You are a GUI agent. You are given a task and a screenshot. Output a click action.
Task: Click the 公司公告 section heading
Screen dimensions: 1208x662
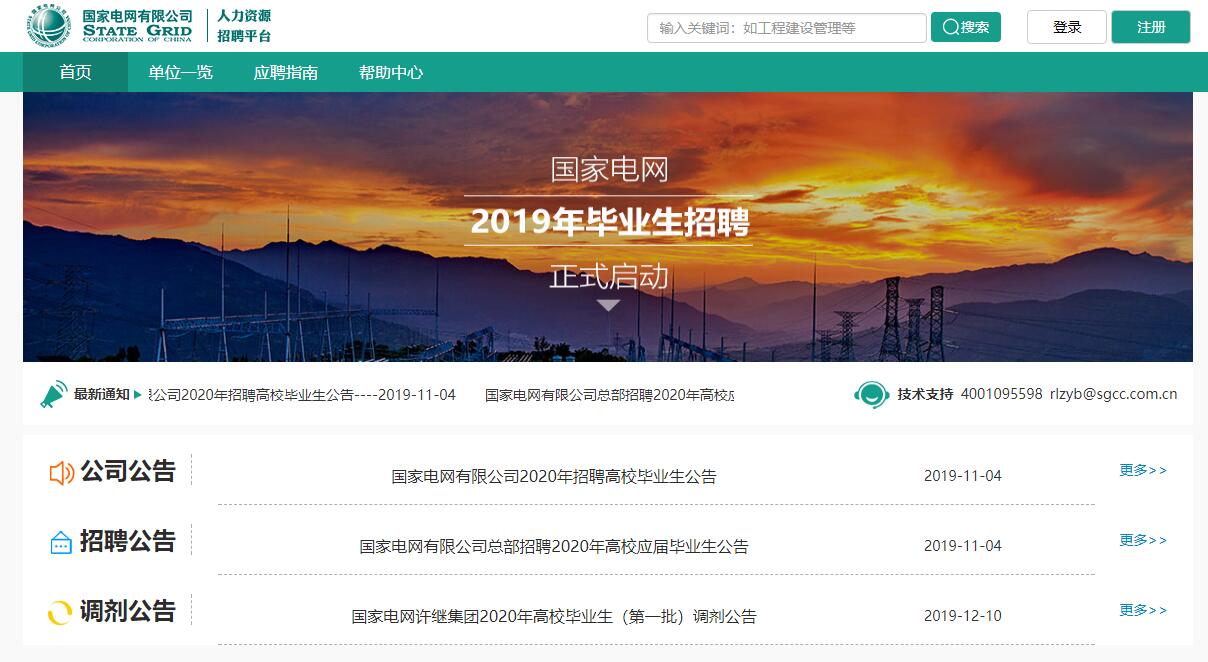pos(128,471)
